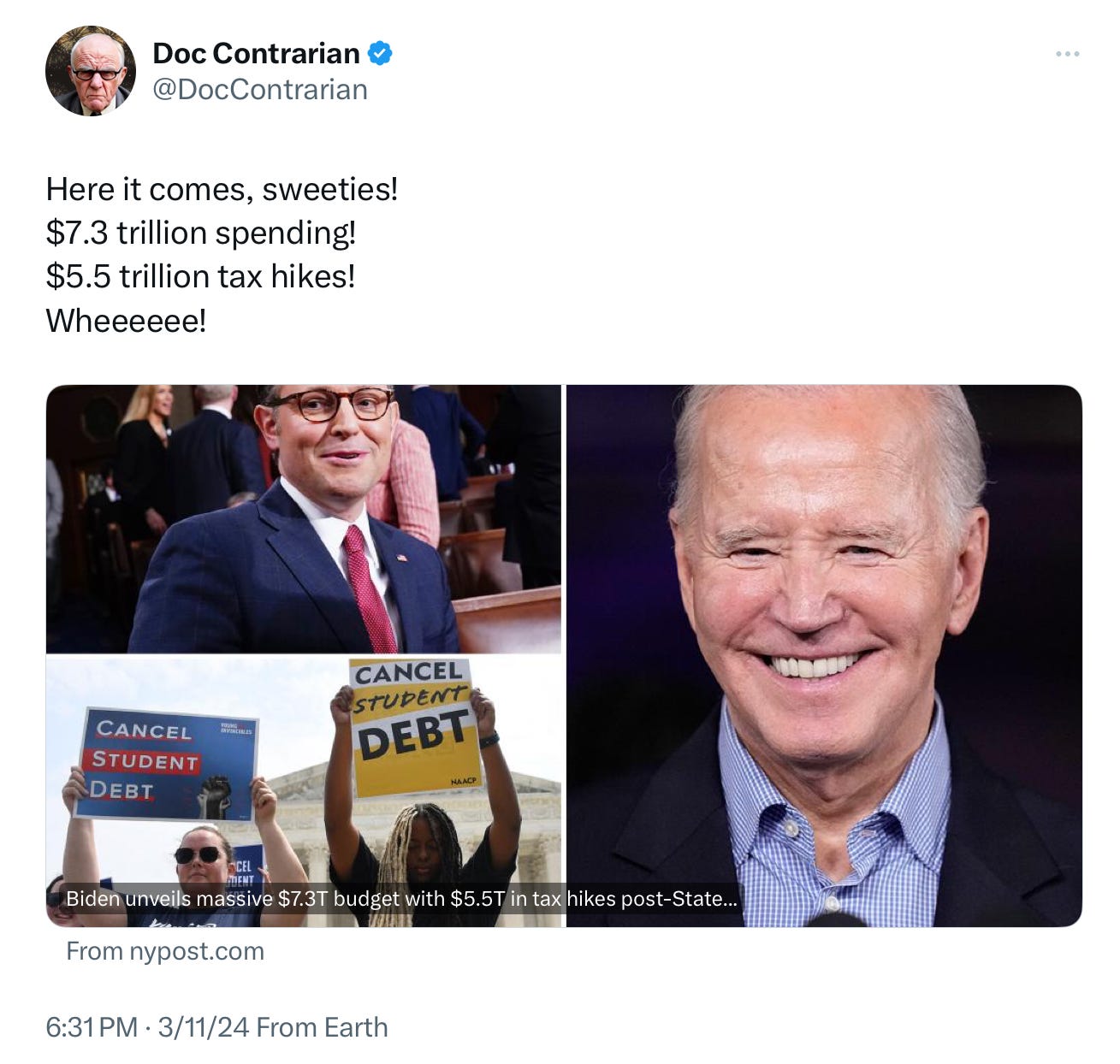View the Cancel Student Debt protest photo

304,792
